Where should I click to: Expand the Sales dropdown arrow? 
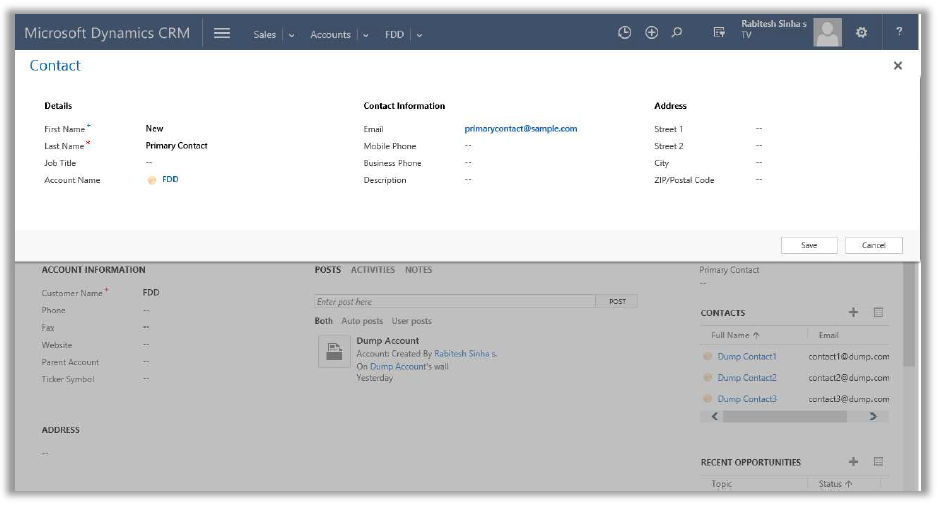point(291,35)
